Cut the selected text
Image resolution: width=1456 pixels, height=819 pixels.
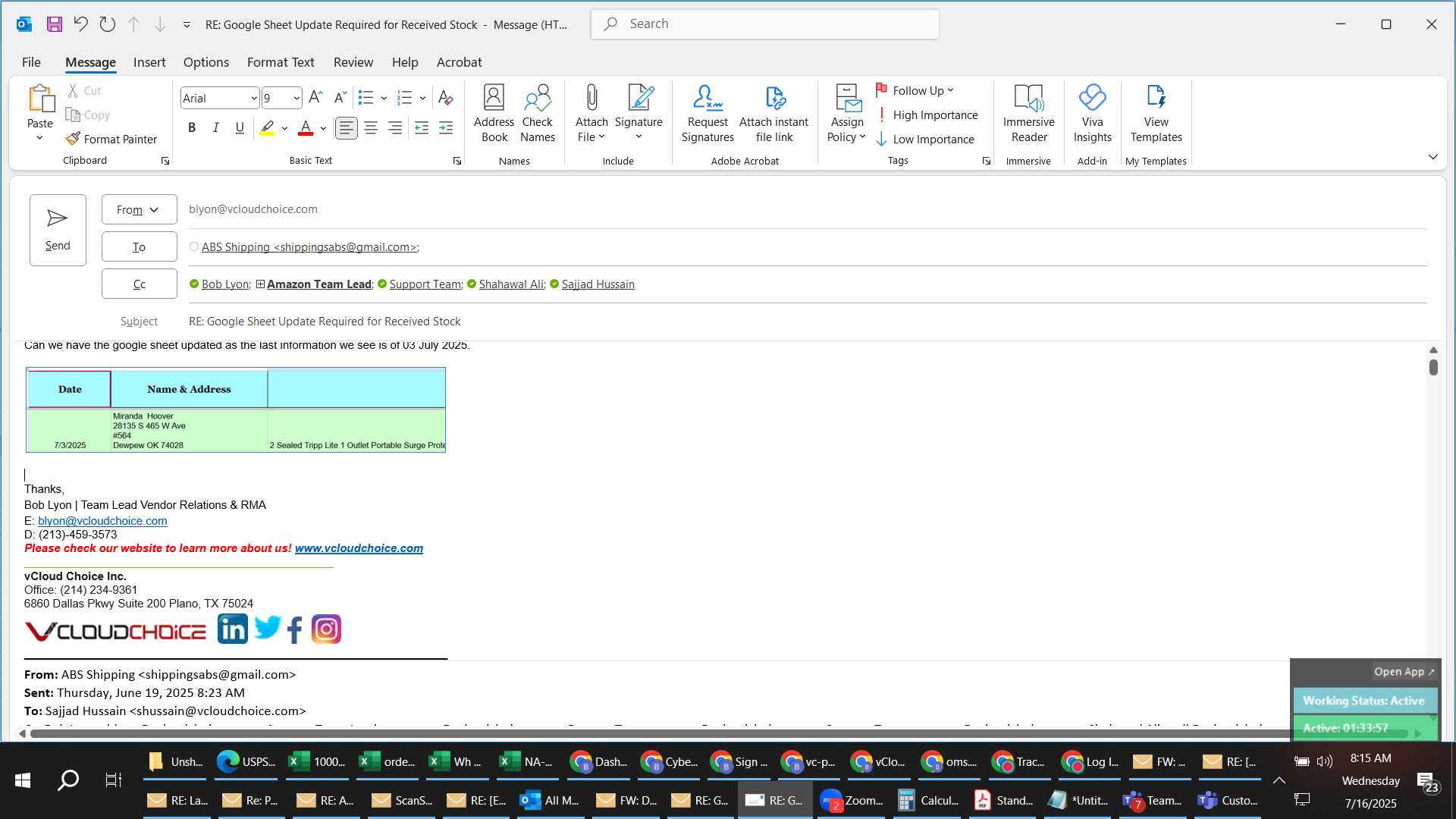click(83, 90)
